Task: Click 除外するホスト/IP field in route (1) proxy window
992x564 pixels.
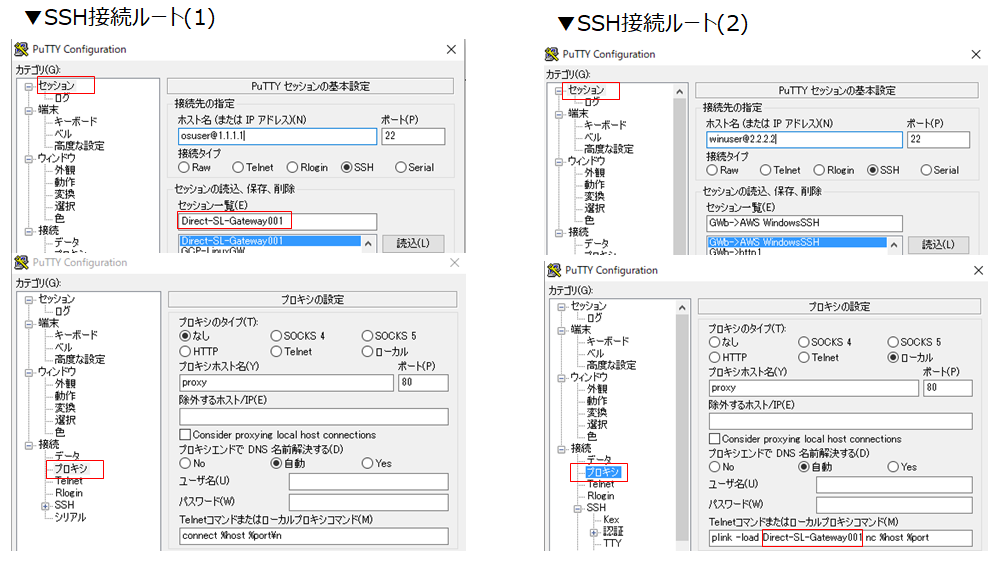Action: 314,417
